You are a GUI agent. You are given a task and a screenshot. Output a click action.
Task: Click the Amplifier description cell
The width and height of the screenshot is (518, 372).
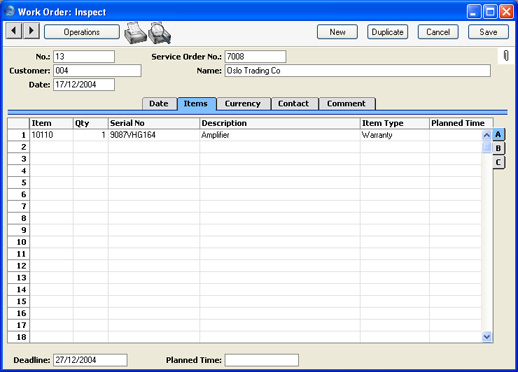tap(280, 135)
